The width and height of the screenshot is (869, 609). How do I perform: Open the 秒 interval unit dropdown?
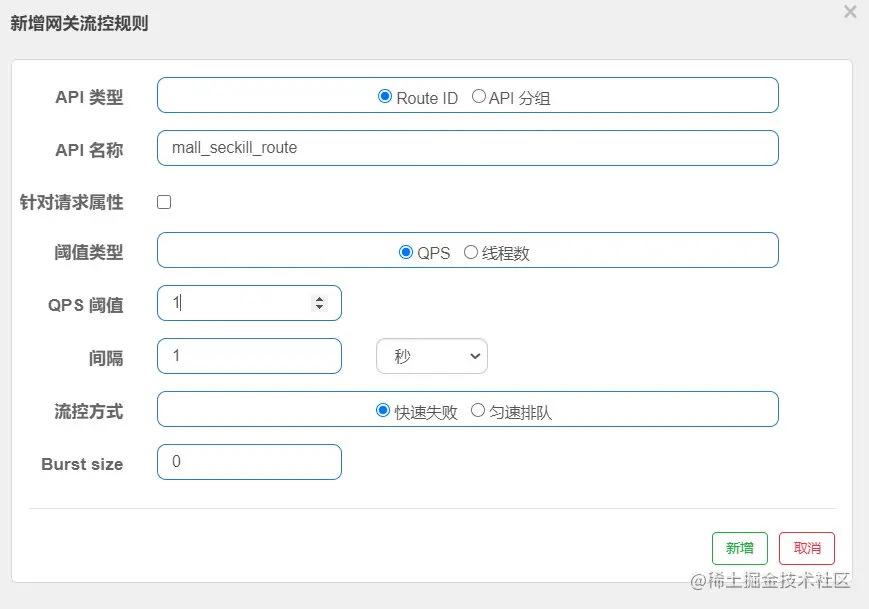[432, 356]
